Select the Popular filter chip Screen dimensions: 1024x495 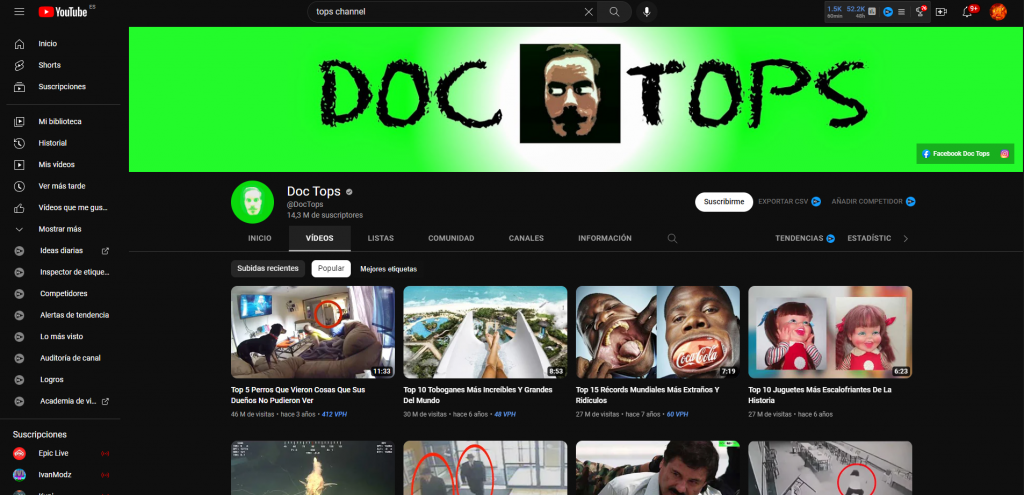(331, 268)
